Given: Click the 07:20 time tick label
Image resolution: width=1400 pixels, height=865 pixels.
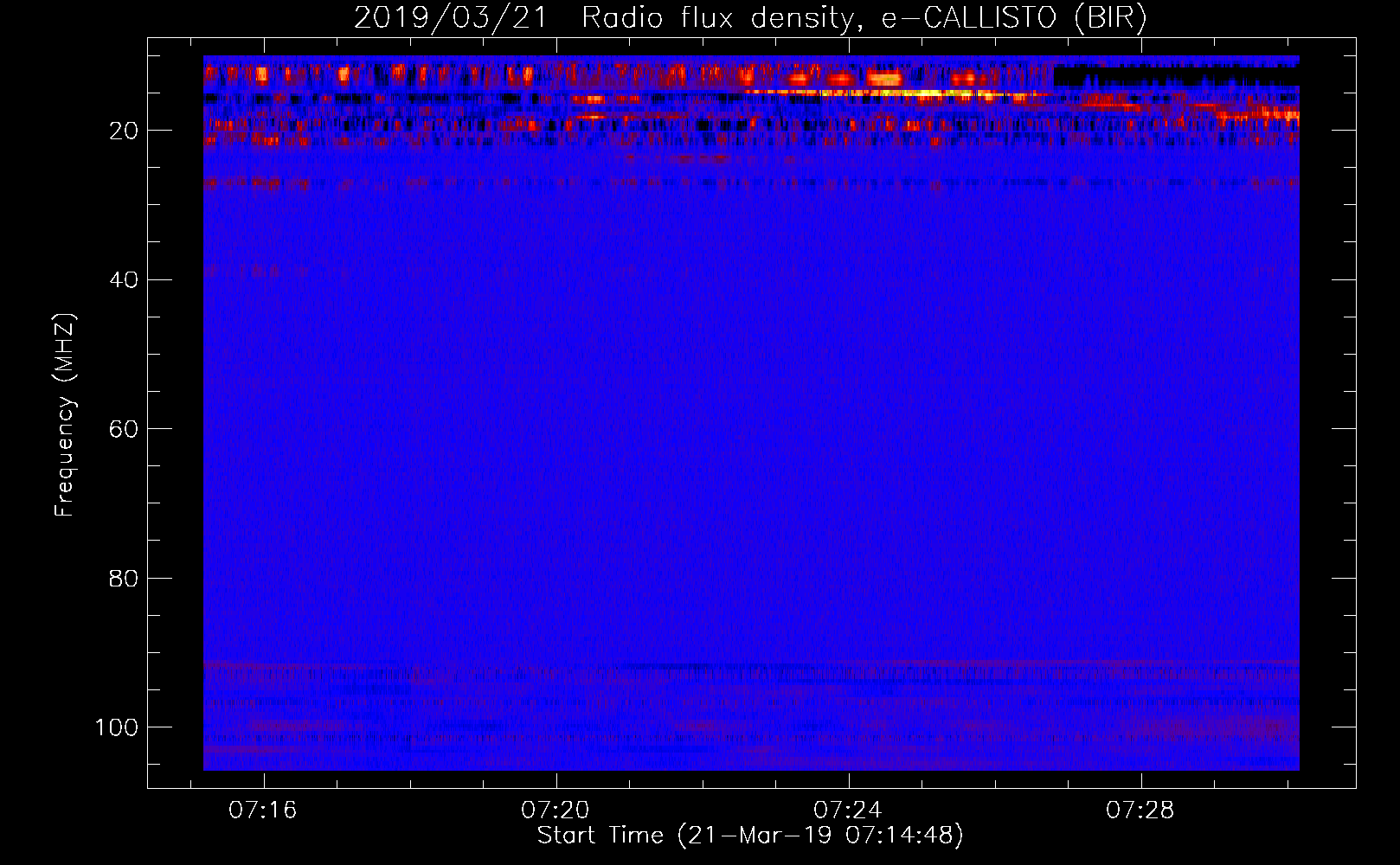Looking at the screenshot, I should point(556,811).
